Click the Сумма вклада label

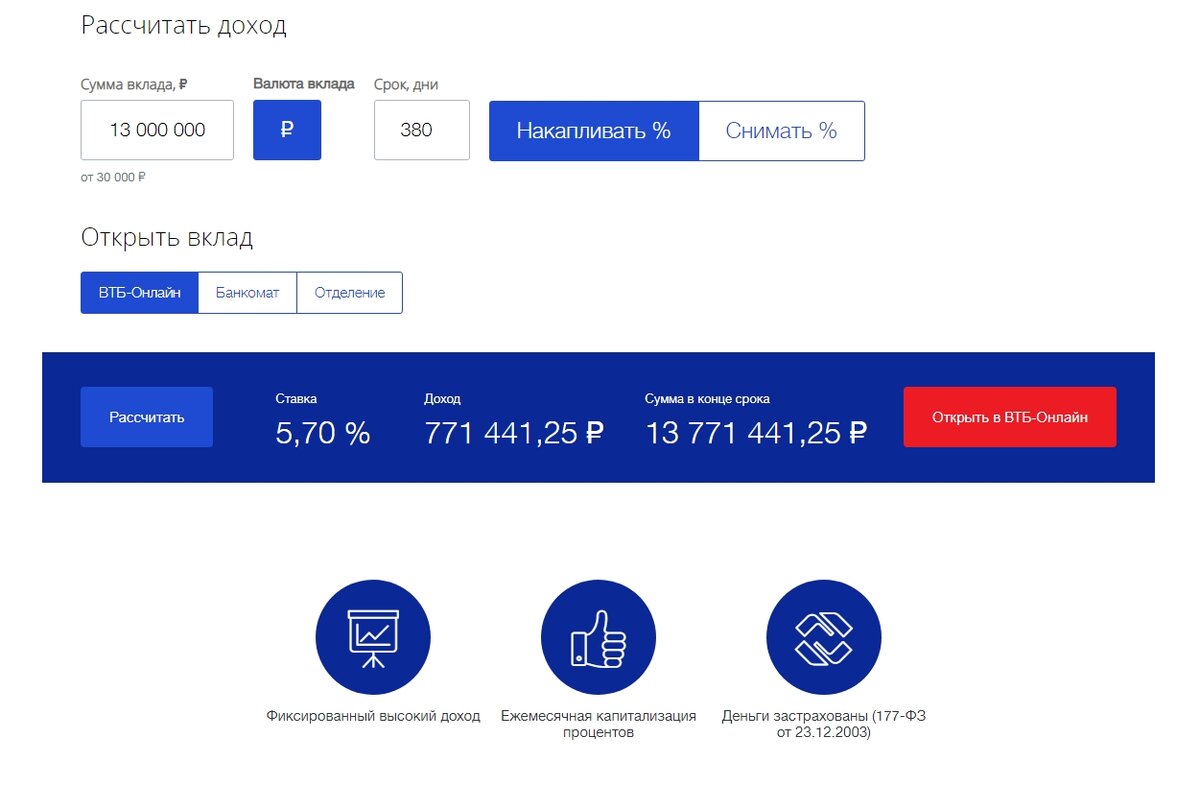tap(134, 85)
